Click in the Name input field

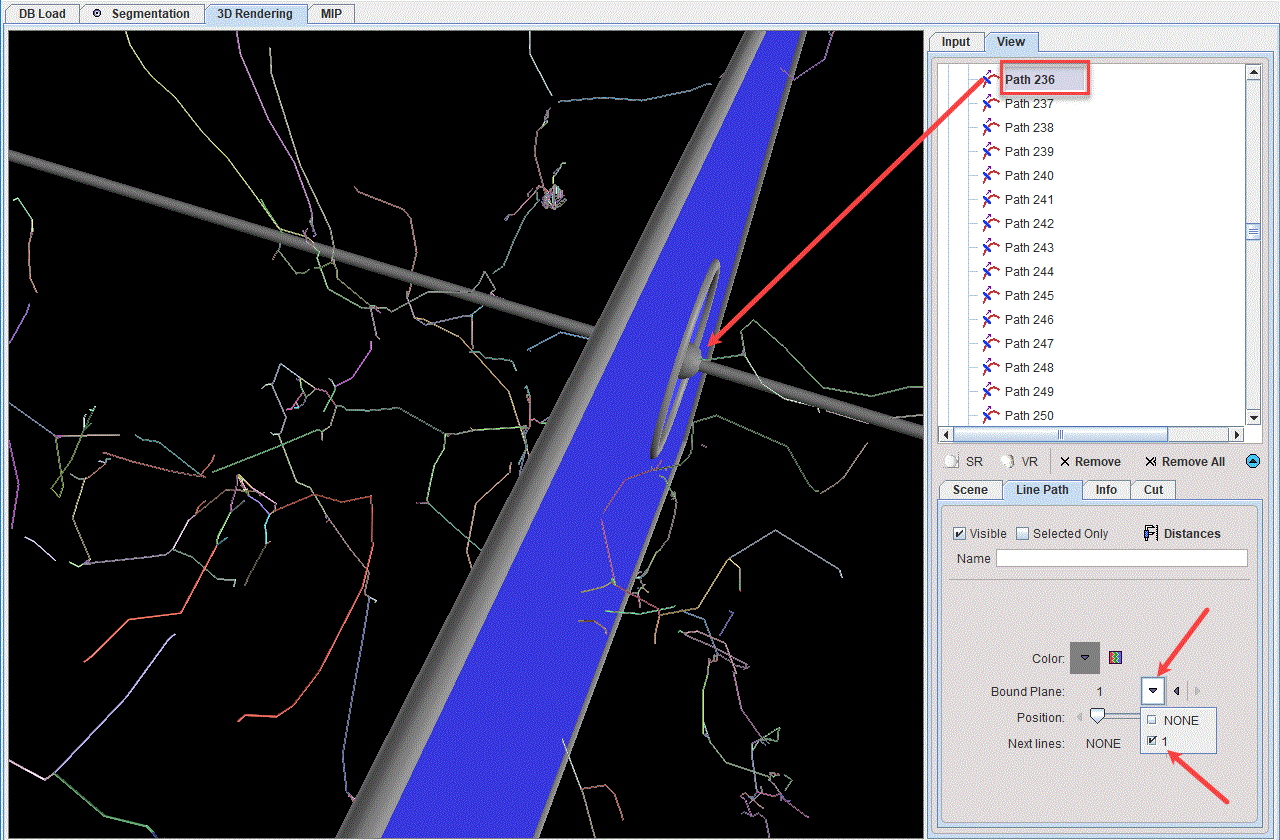pos(1122,558)
